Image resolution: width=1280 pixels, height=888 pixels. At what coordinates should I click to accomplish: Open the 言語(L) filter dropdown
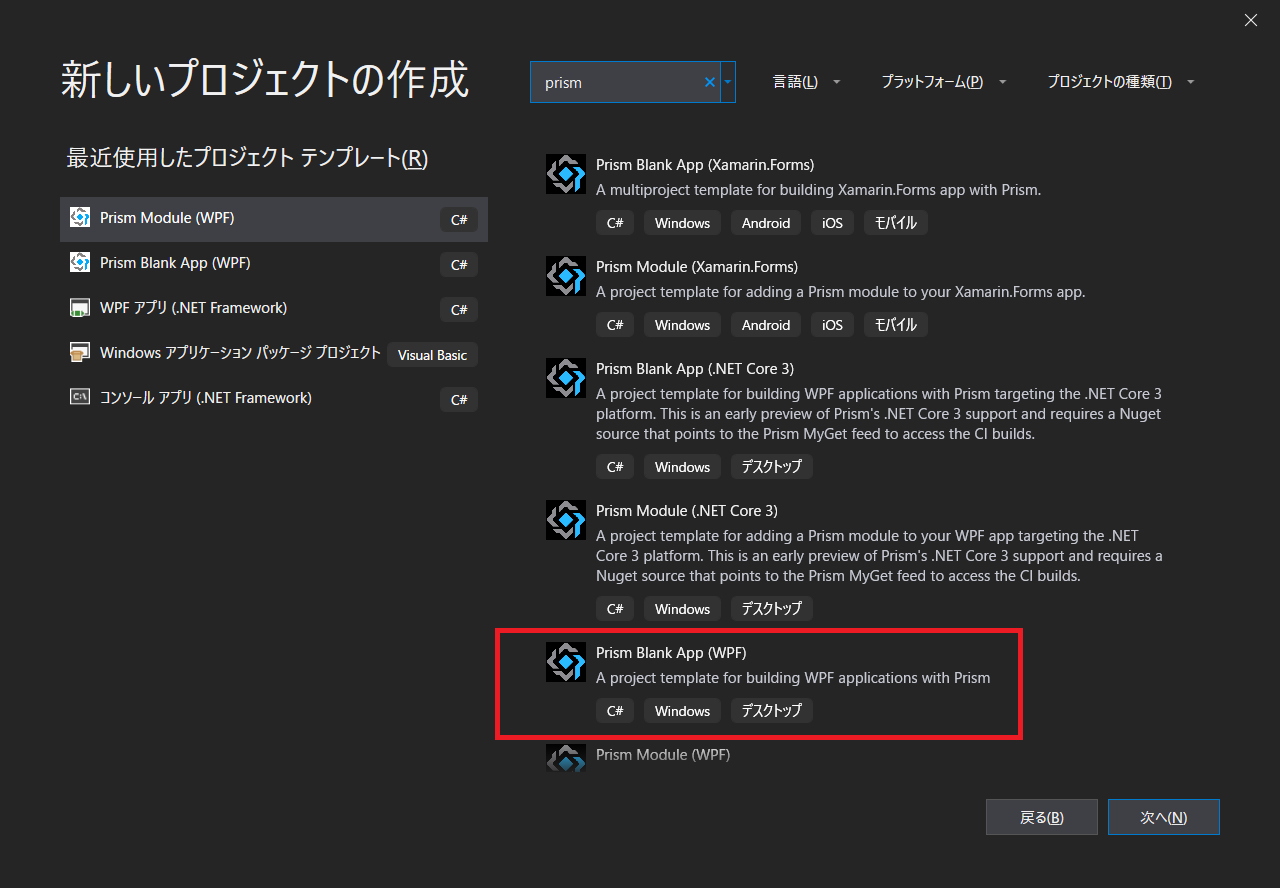point(807,82)
